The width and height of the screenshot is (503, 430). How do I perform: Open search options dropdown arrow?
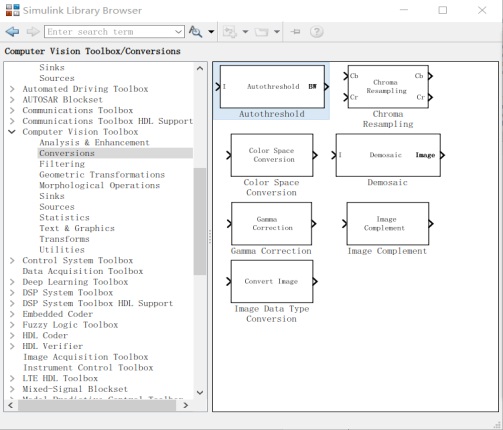tap(211, 32)
